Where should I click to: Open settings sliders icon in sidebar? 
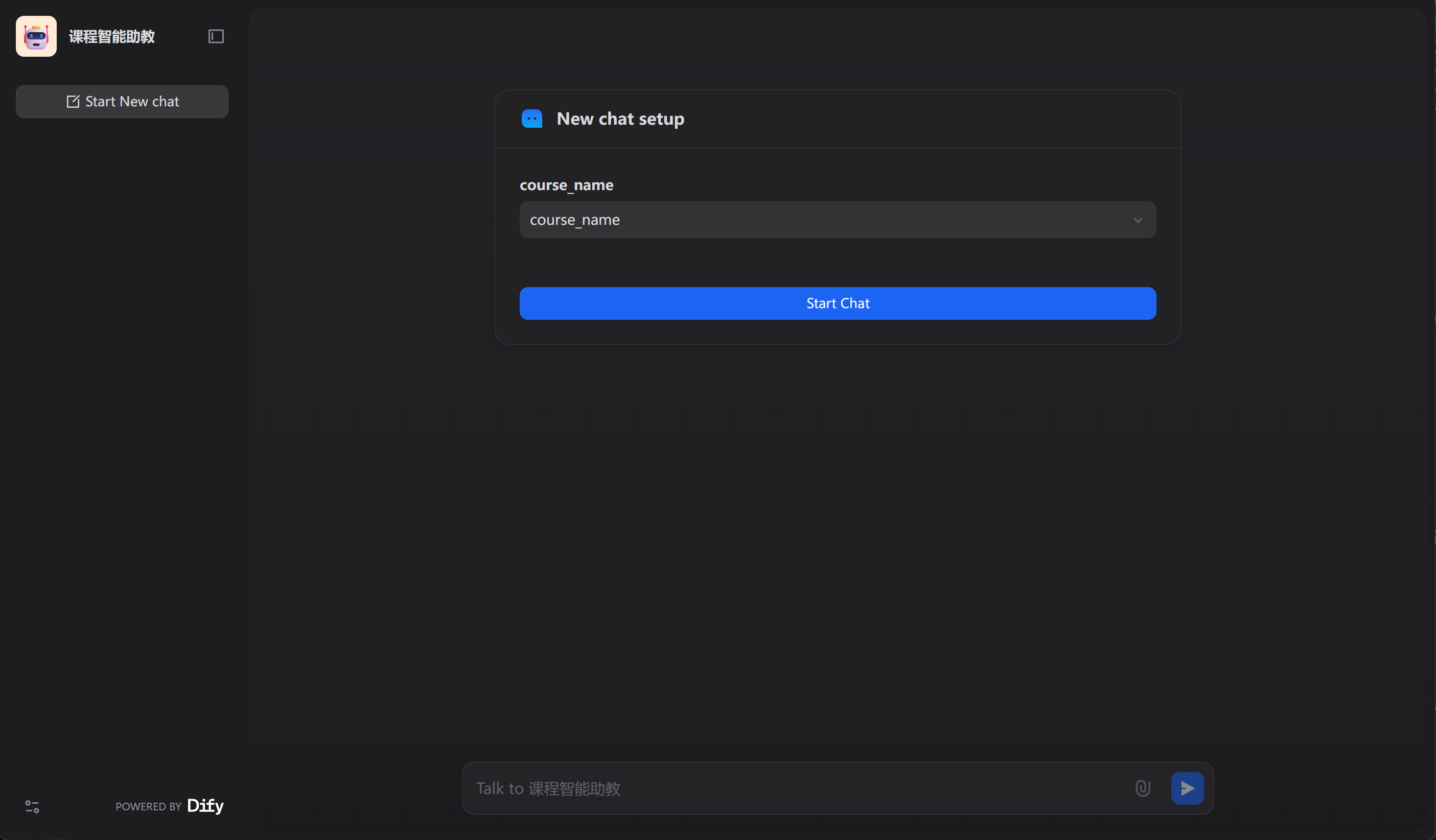coord(32,806)
